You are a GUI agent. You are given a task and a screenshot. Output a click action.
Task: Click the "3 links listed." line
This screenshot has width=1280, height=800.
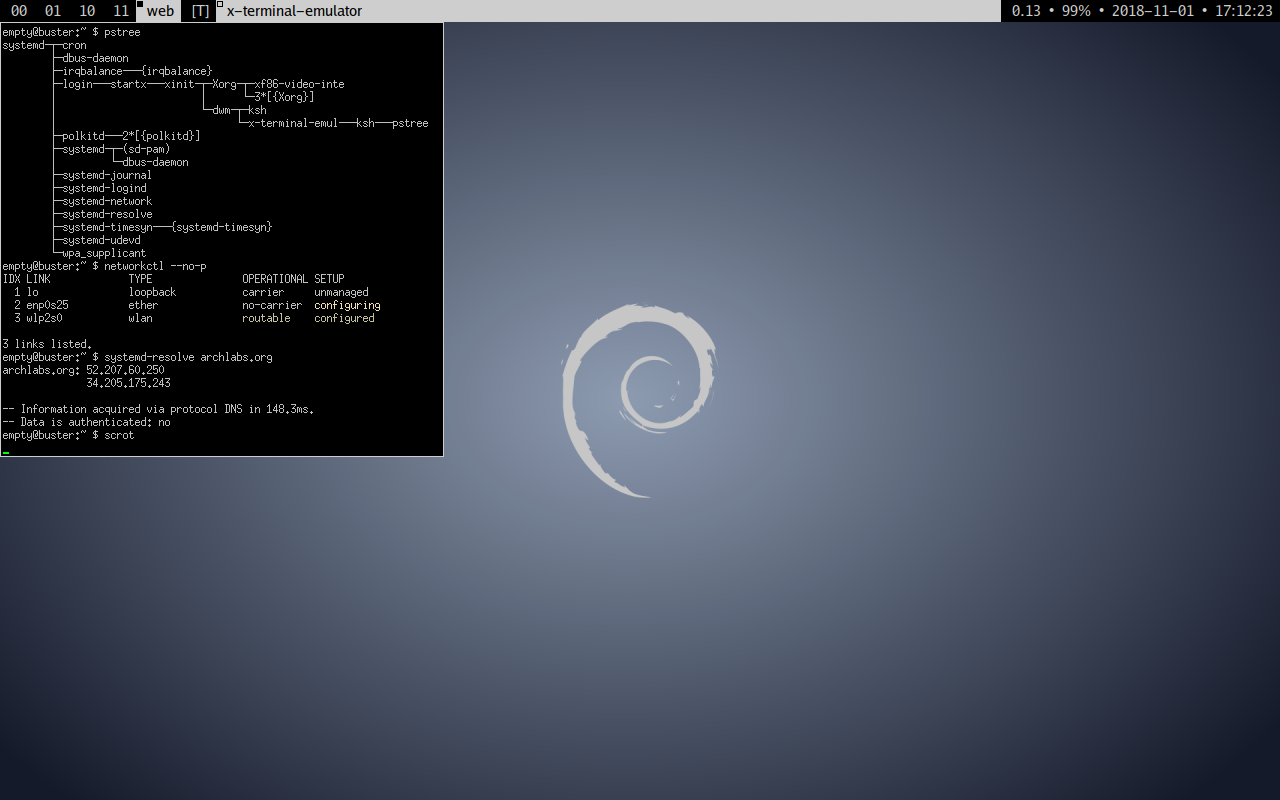(x=47, y=344)
